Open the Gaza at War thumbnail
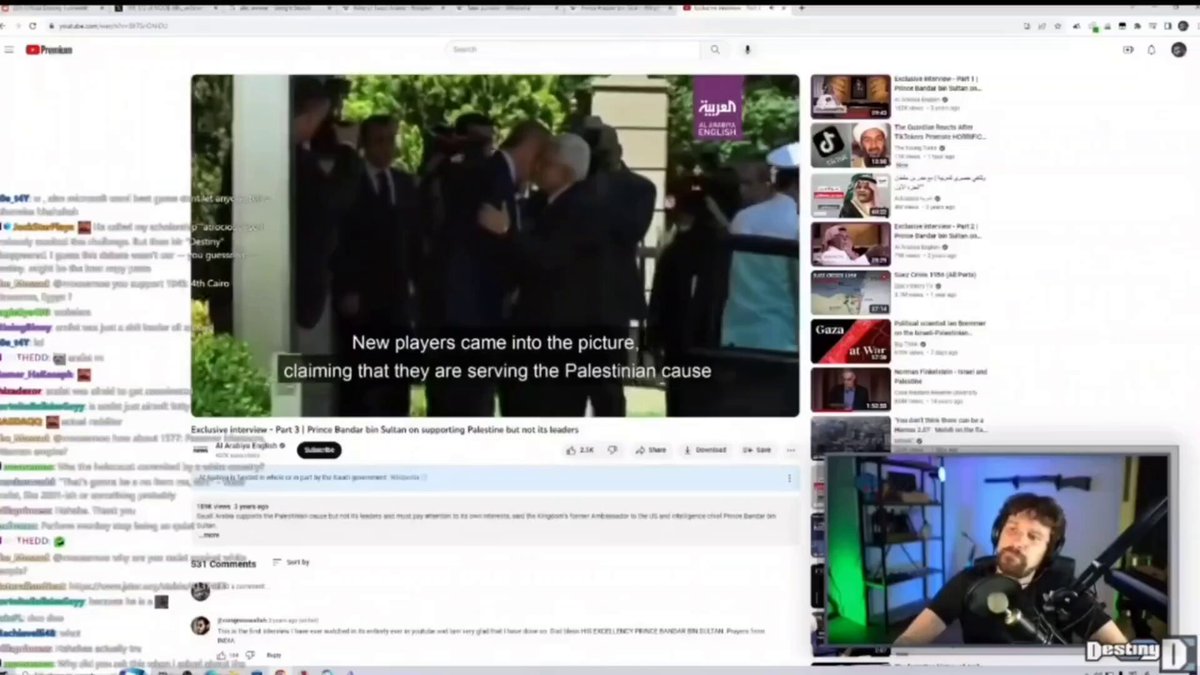 point(850,341)
